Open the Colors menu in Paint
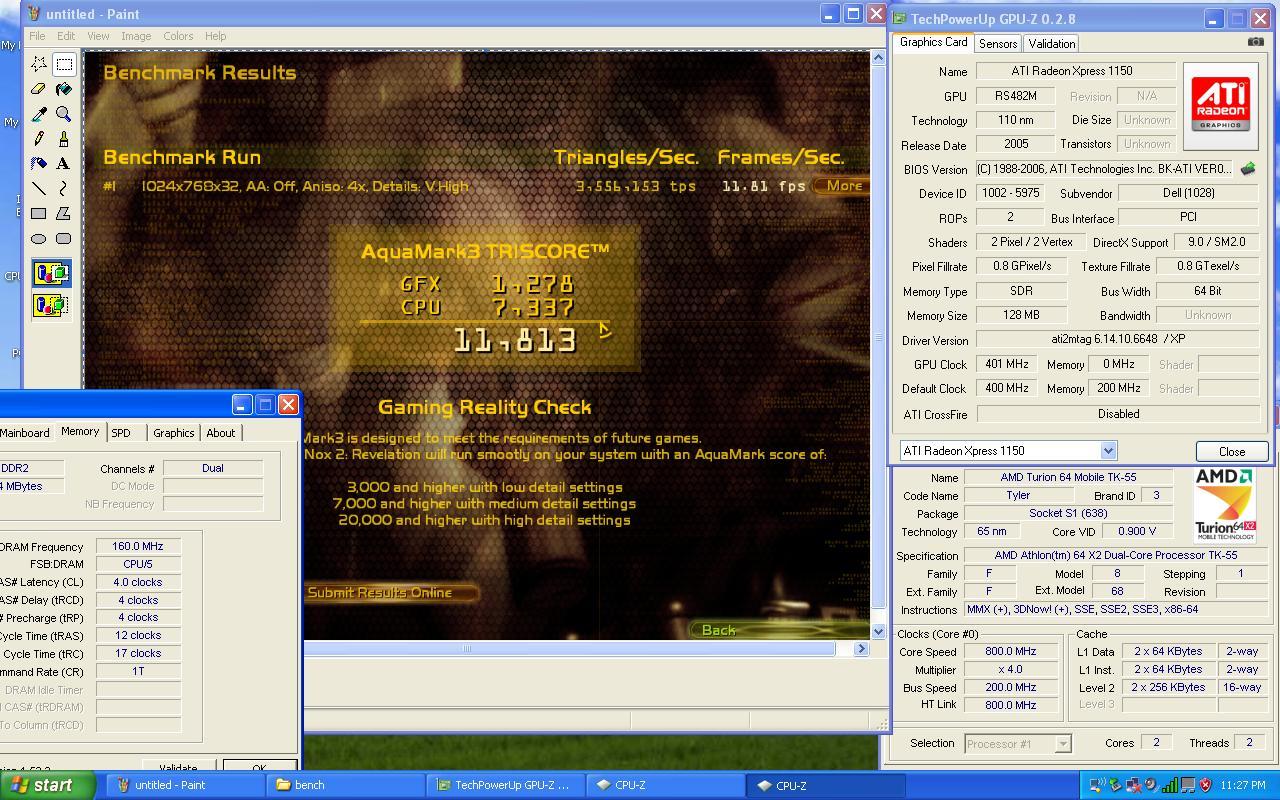 coord(178,36)
